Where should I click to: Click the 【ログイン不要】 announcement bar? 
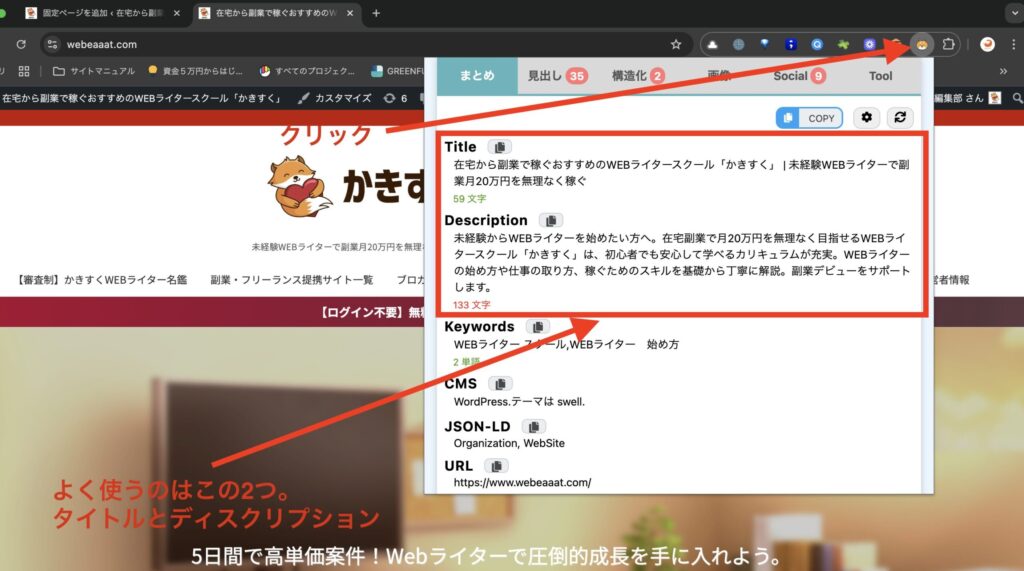tap(370, 312)
